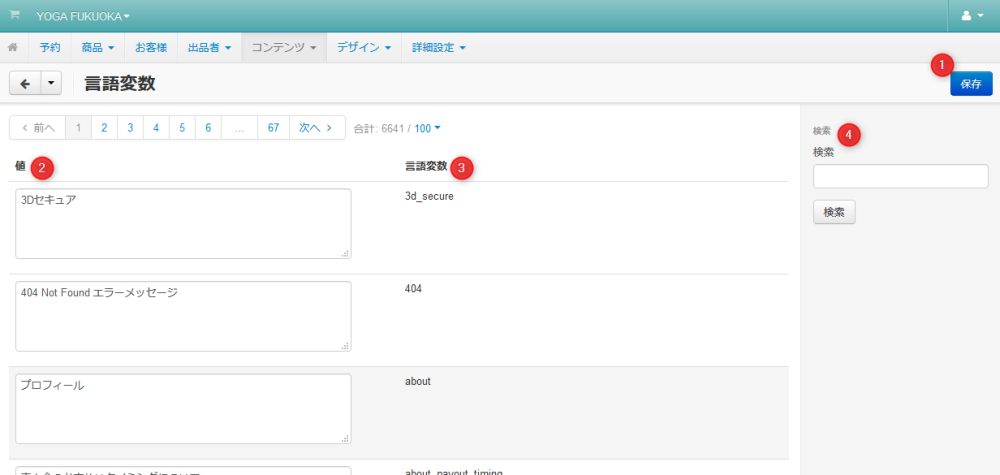
Task: Click the shopping cart icon
Action: tap(14, 15)
